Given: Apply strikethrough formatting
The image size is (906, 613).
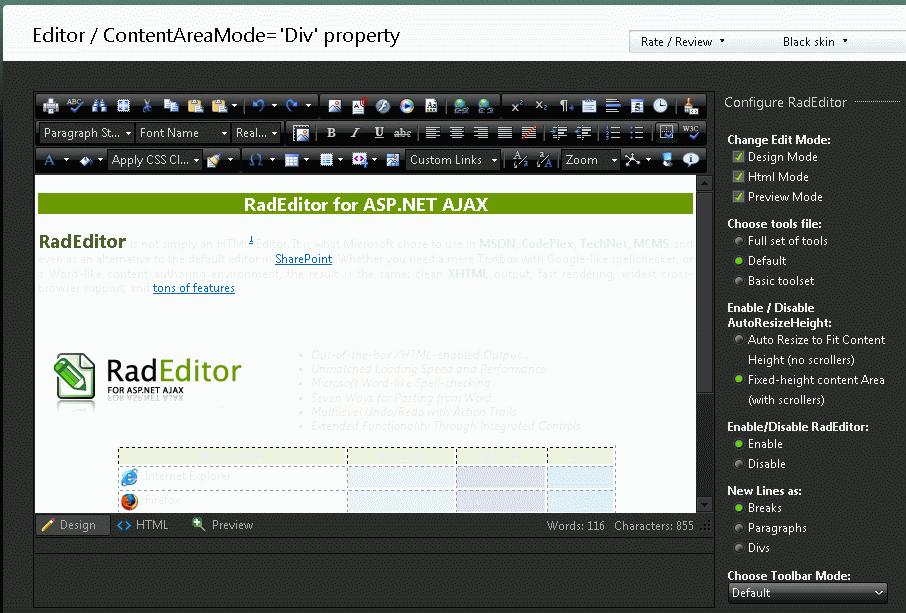Looking at the screenshot, I should pyautogui.click(x=402, y=133).
